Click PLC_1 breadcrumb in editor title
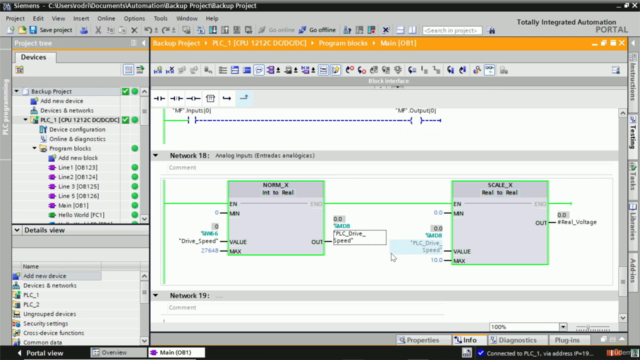Viewport: 640px width, 360px height. tap(259, 43)
